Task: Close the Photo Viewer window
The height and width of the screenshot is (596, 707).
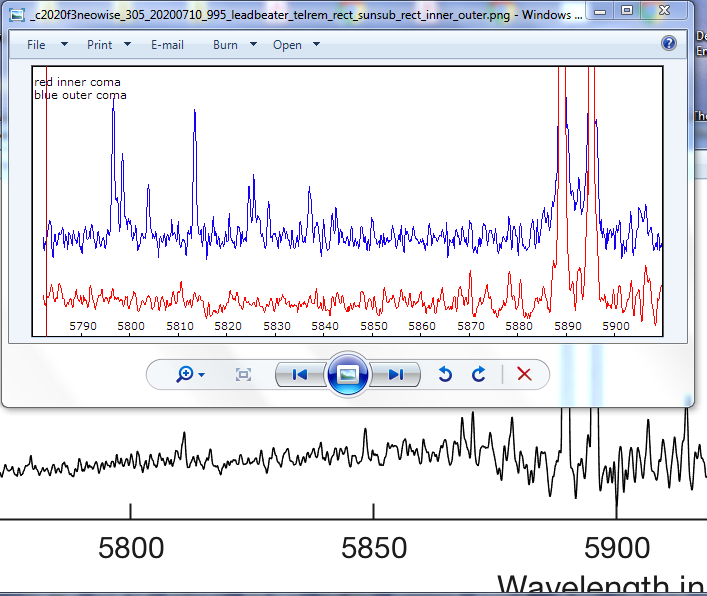Action: tap(664, 10)
